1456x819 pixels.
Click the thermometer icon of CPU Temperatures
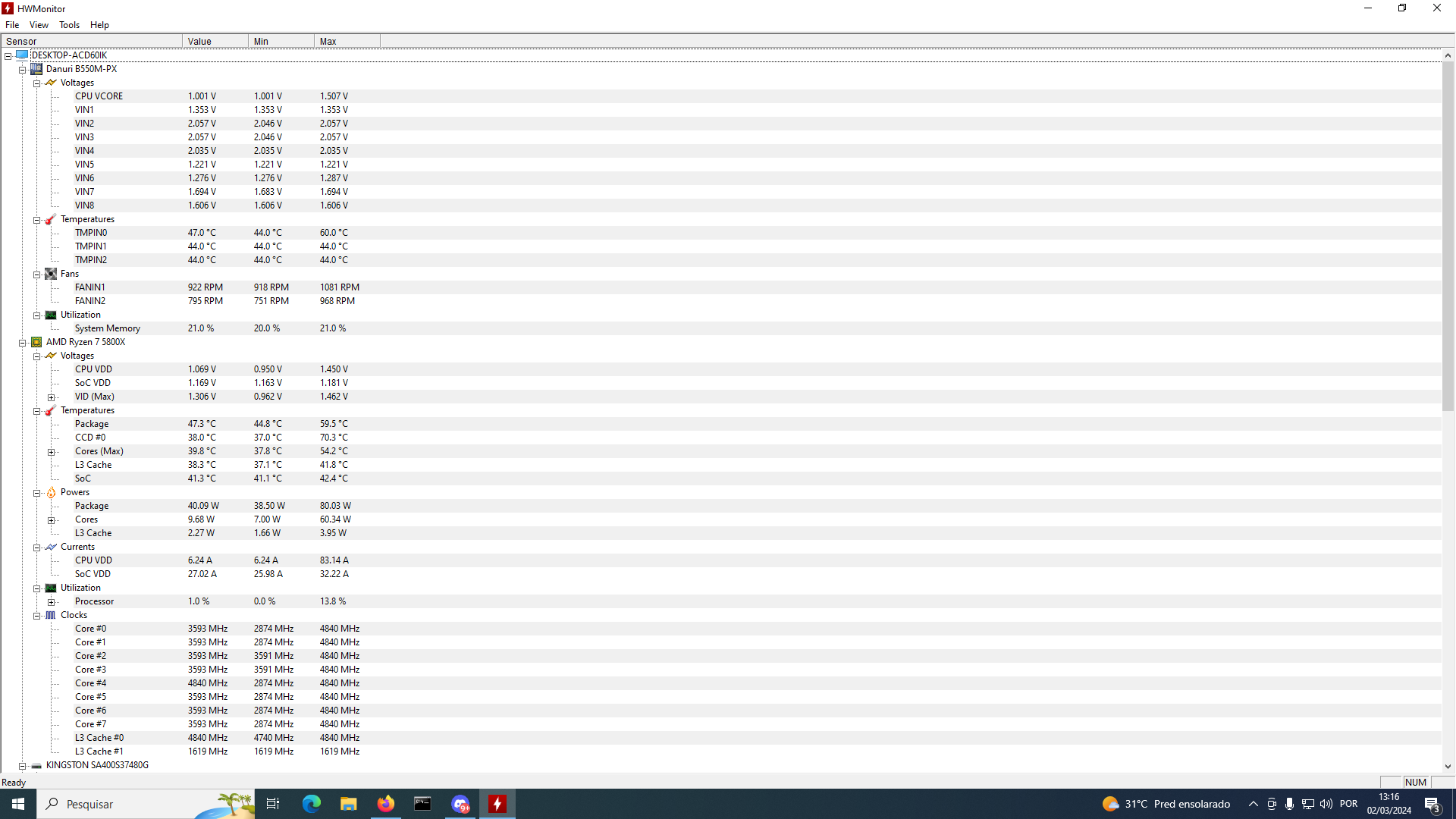[x=51, y=410]
